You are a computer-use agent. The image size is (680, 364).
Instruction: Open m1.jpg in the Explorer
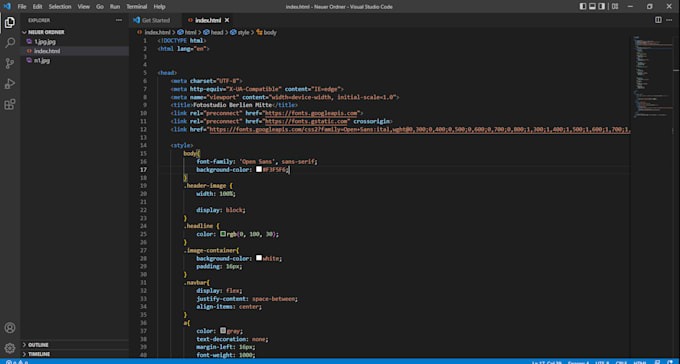75,60
